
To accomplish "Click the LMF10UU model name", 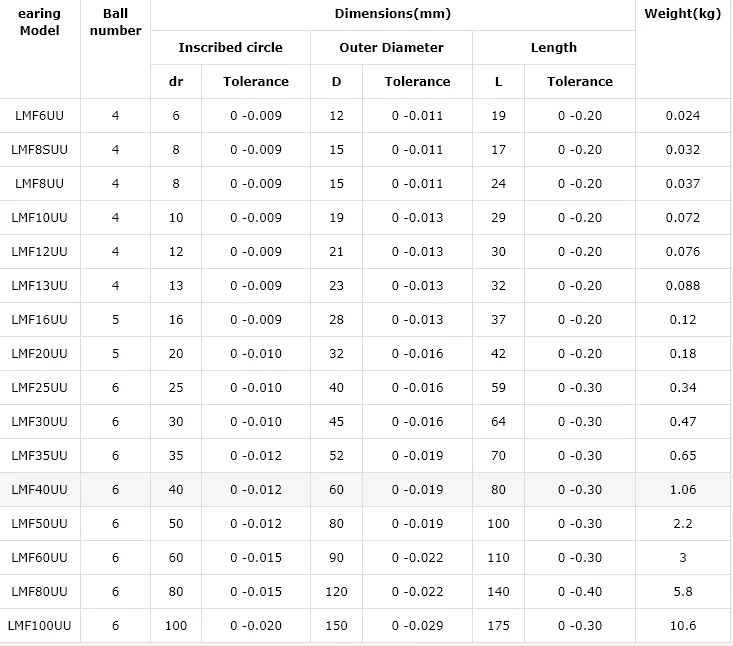I will [40, 218].
